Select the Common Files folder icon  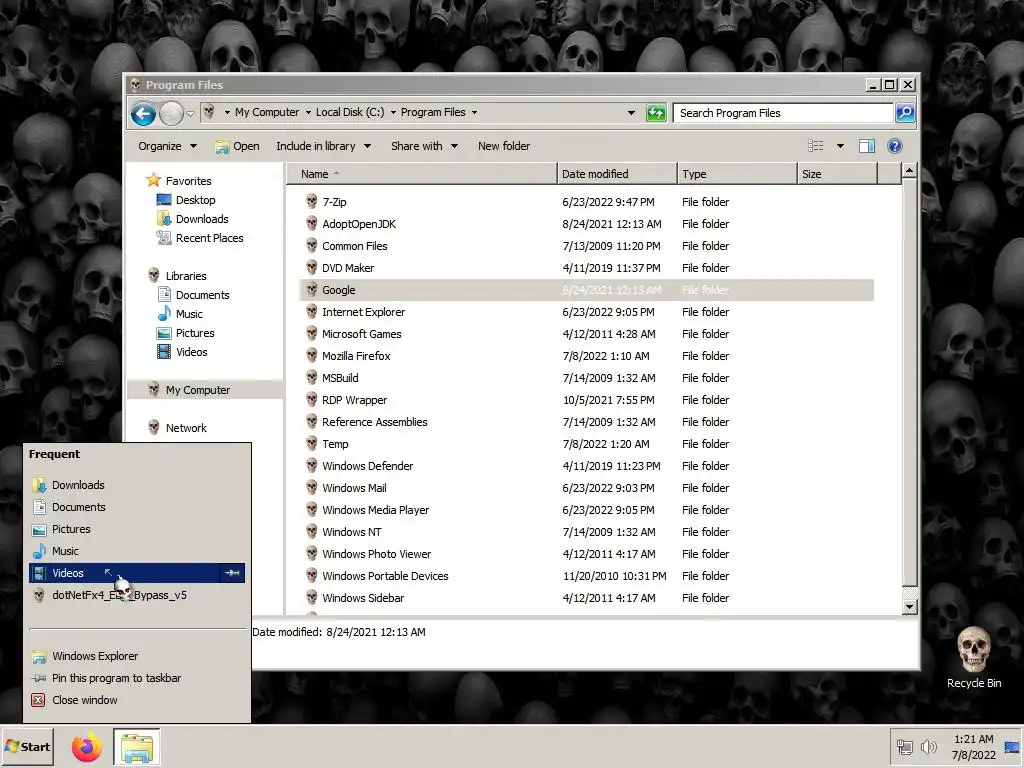[312, 246]
